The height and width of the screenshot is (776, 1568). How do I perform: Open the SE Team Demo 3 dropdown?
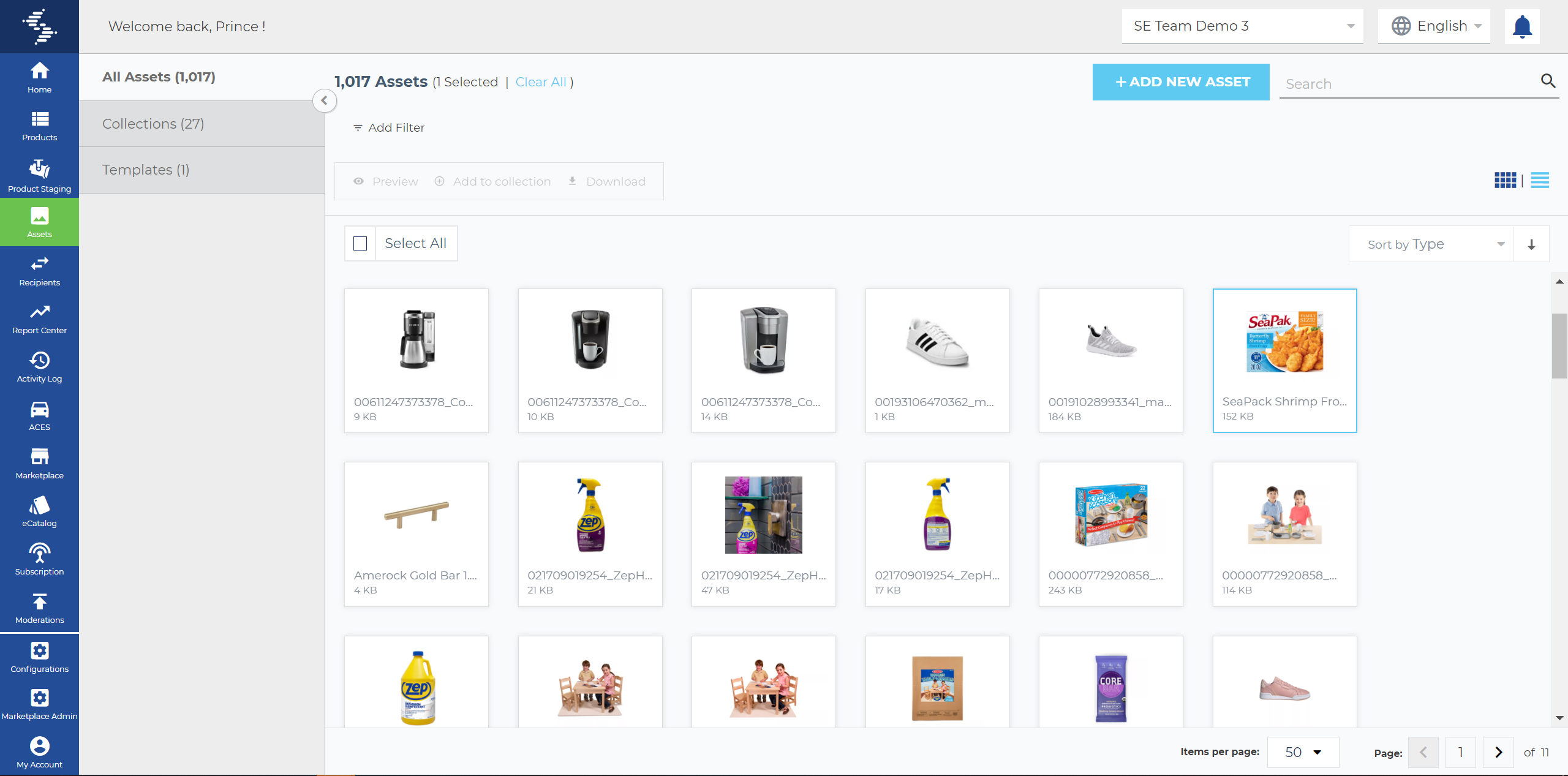tap(1242, 26)
